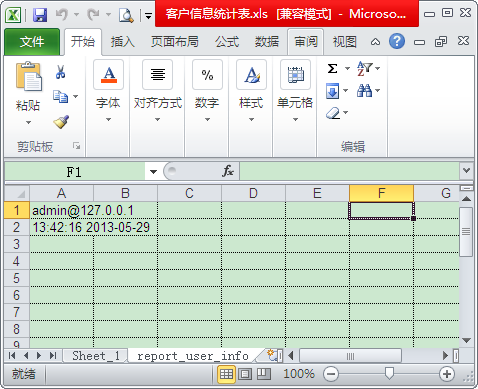Open the Help question mark icon

tap(397, 42)
